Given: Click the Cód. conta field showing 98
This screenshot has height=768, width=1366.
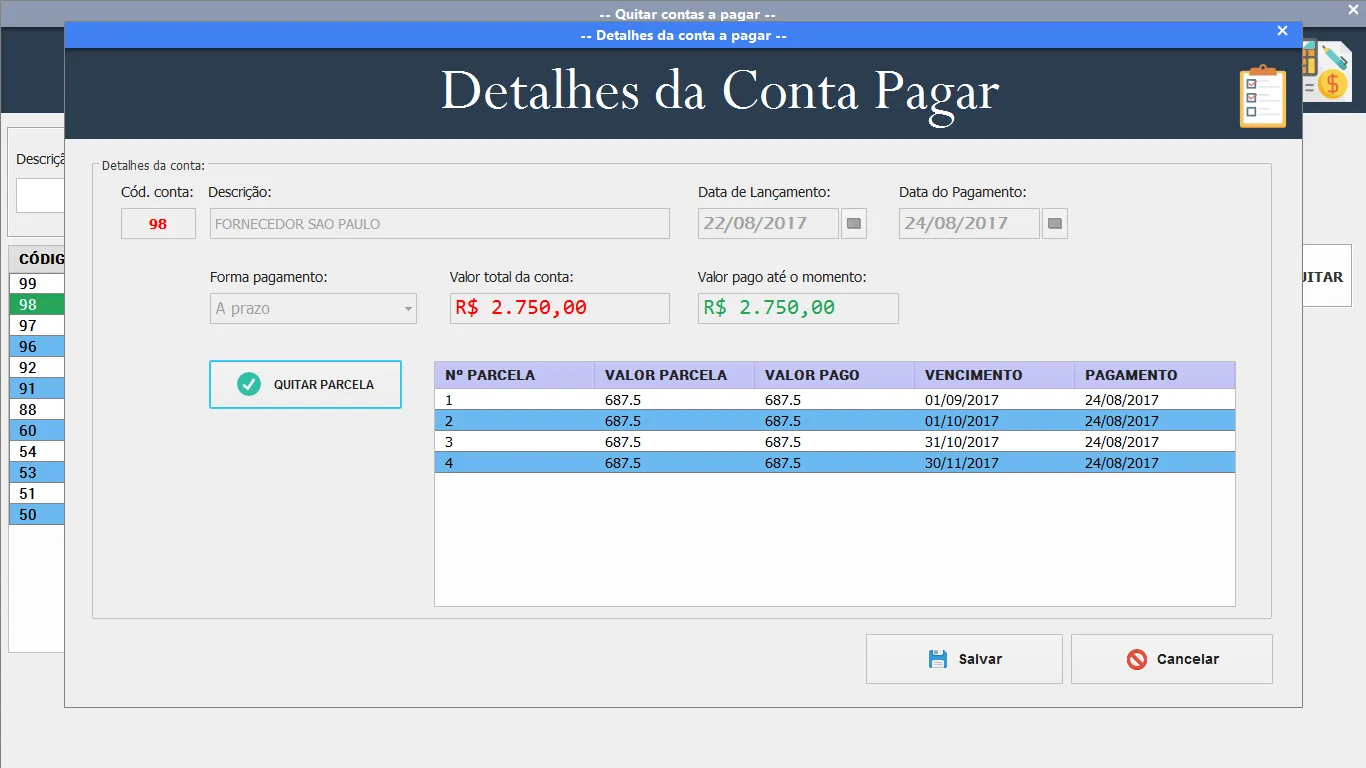Looking at the screenshot, I should pos(158,224).
